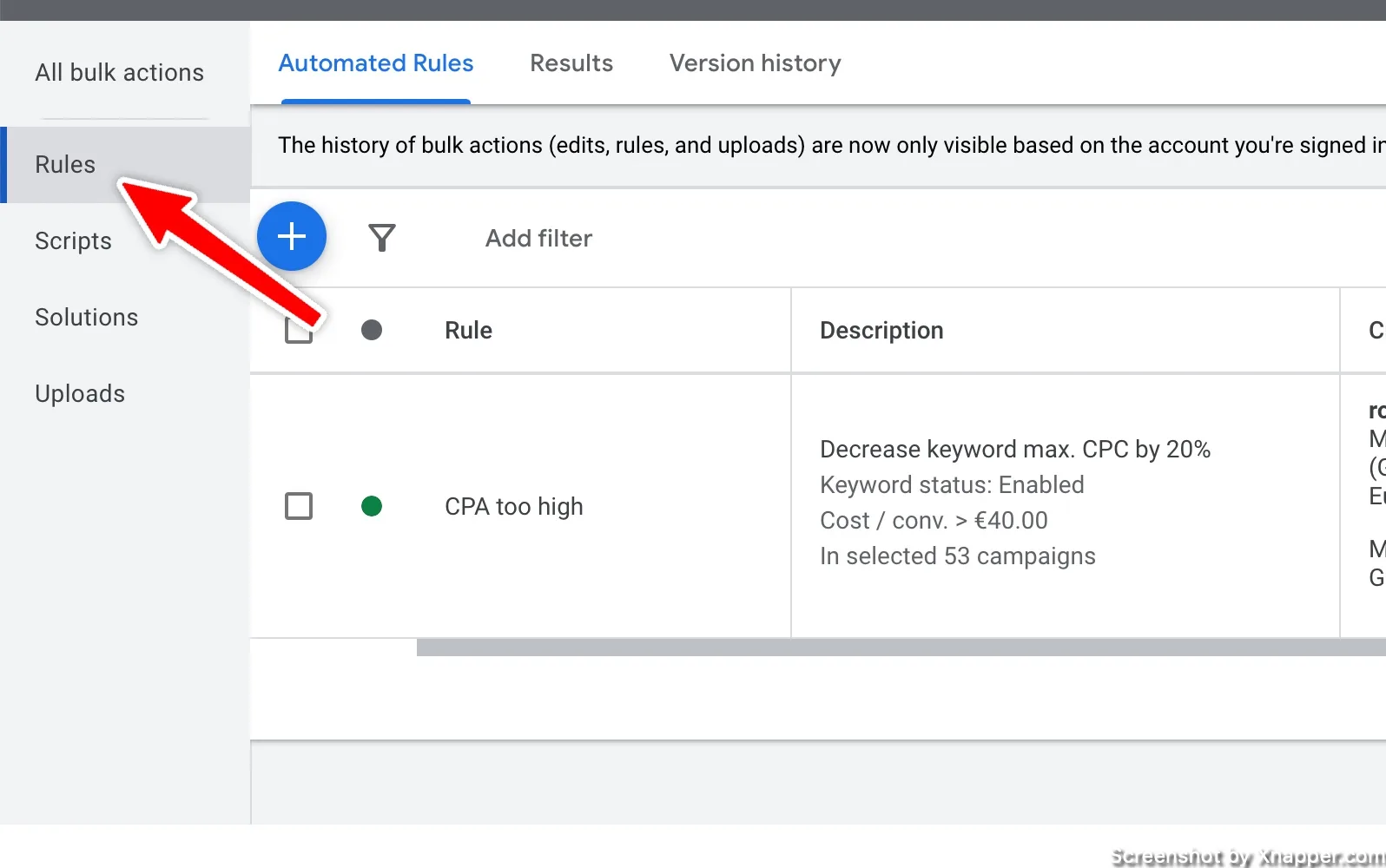Open All bulk actions in sidebar
This screenshot has height=868, width=1386.
[120, 73]
